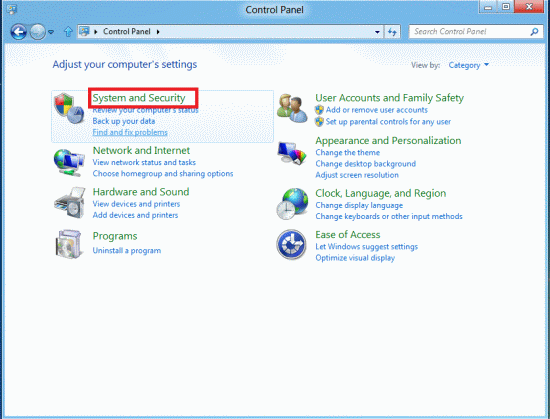Click the Programs disc box icon
Image resolution: width=550 pixels, height=419 pixels.
(69, 244)
